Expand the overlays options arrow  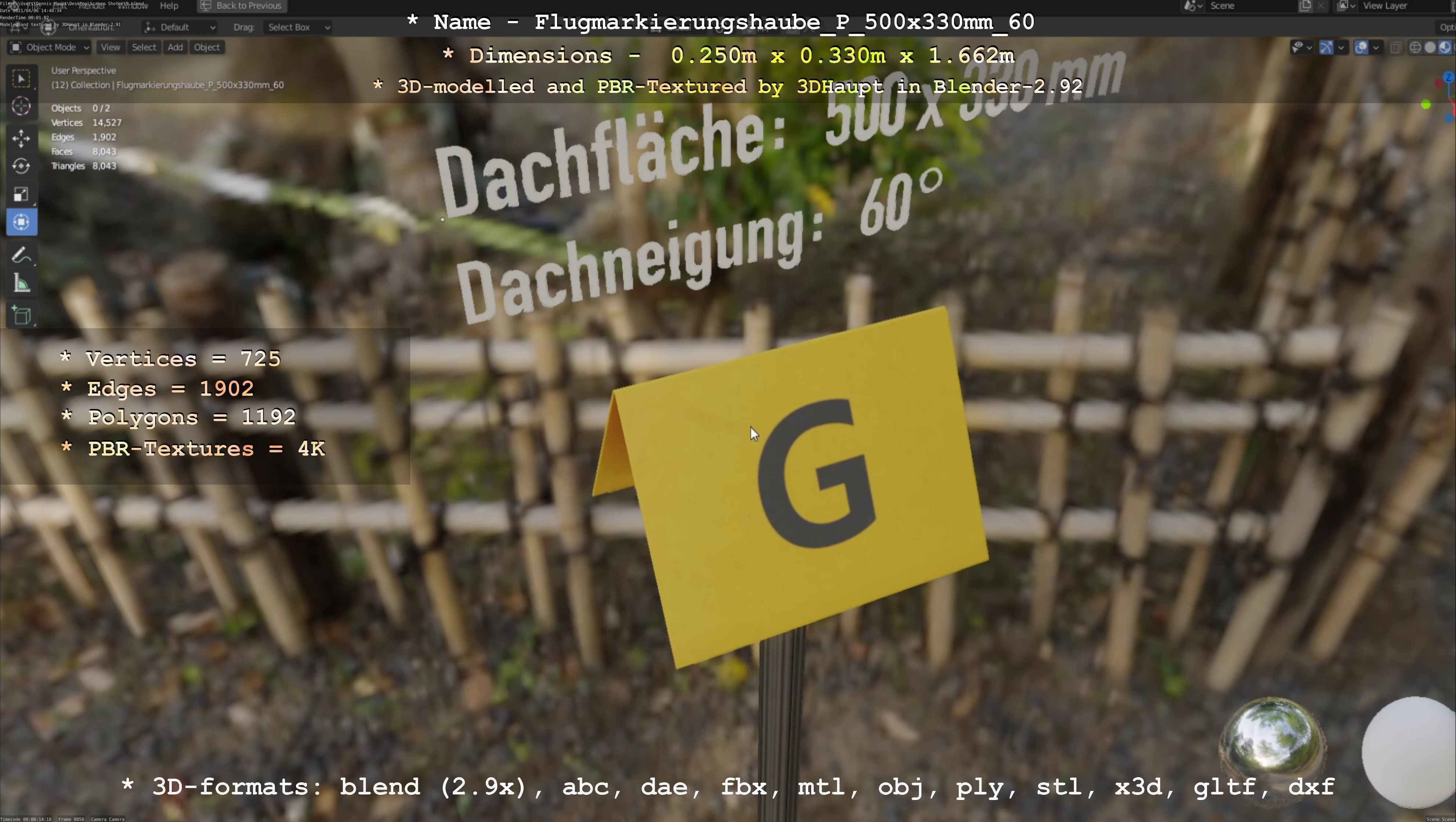1376,47
